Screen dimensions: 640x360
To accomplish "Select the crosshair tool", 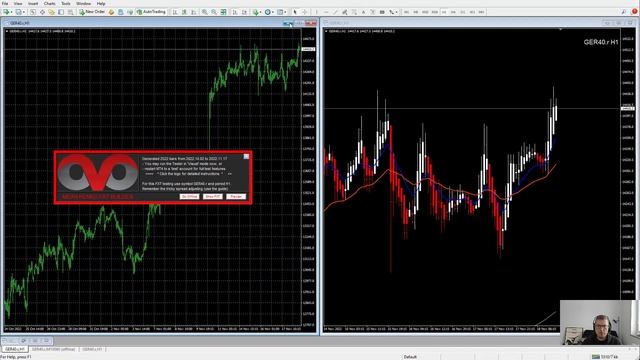I will [304, 12].
